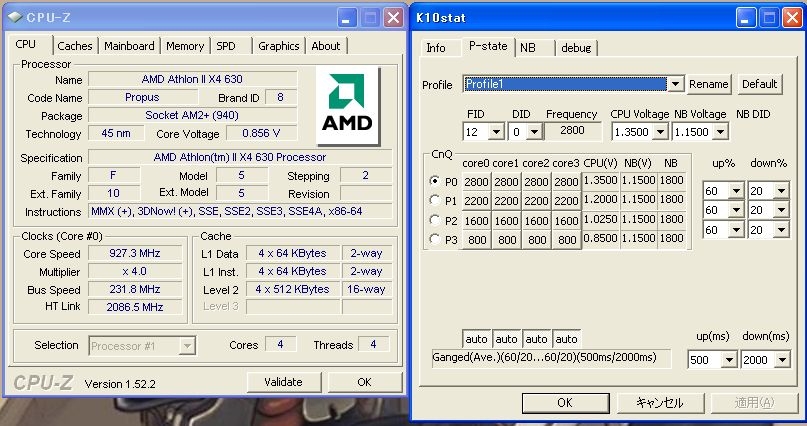The height and width of the screenshot is (426, 807).
Task: Select the P2 power state radio button
Action: tap(435, 220)
